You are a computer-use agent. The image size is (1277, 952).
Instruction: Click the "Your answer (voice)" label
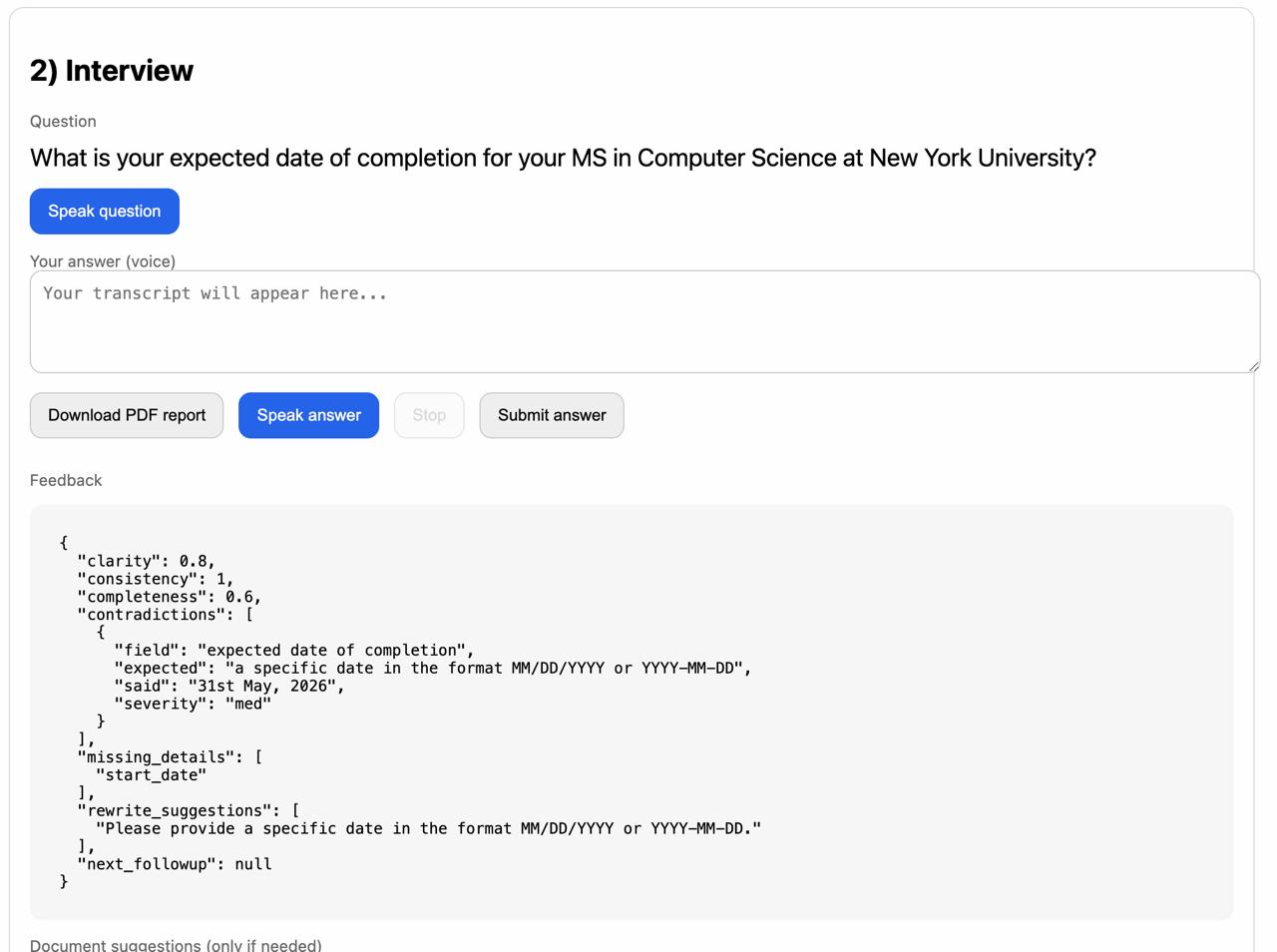(x=103, y=261)
